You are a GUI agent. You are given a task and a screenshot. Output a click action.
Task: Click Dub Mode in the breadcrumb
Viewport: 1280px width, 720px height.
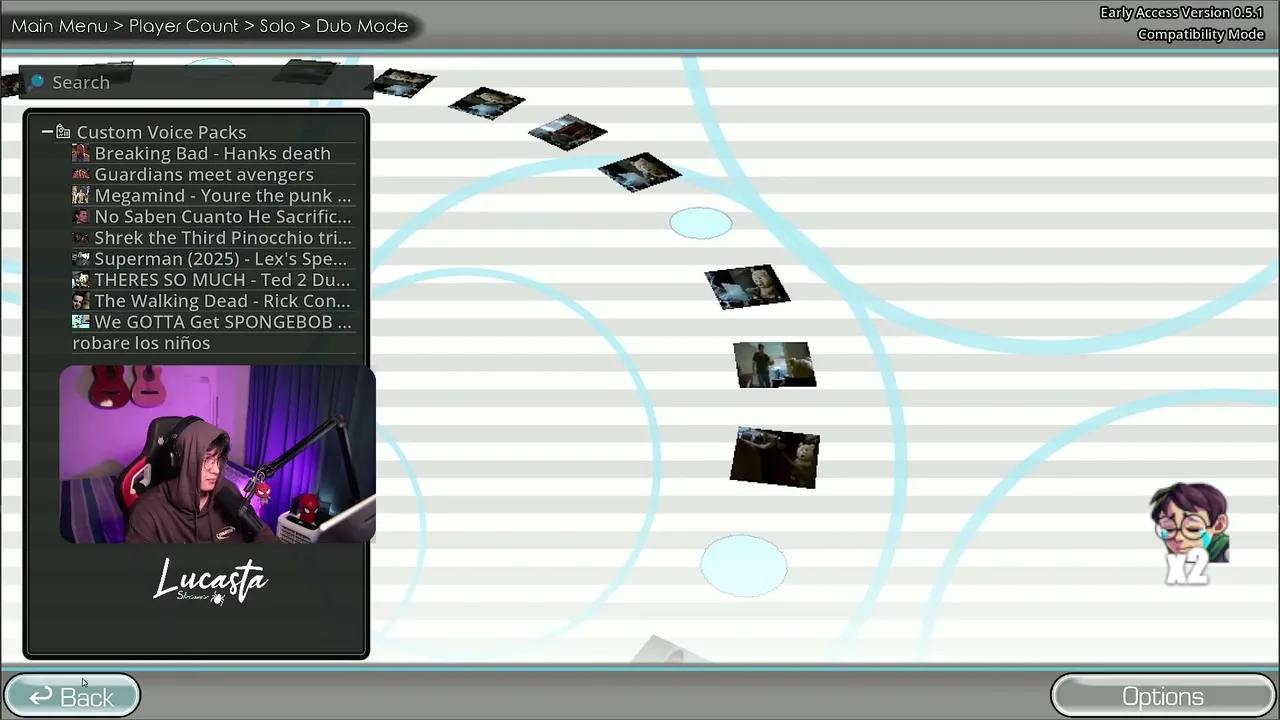pos(362,26)
